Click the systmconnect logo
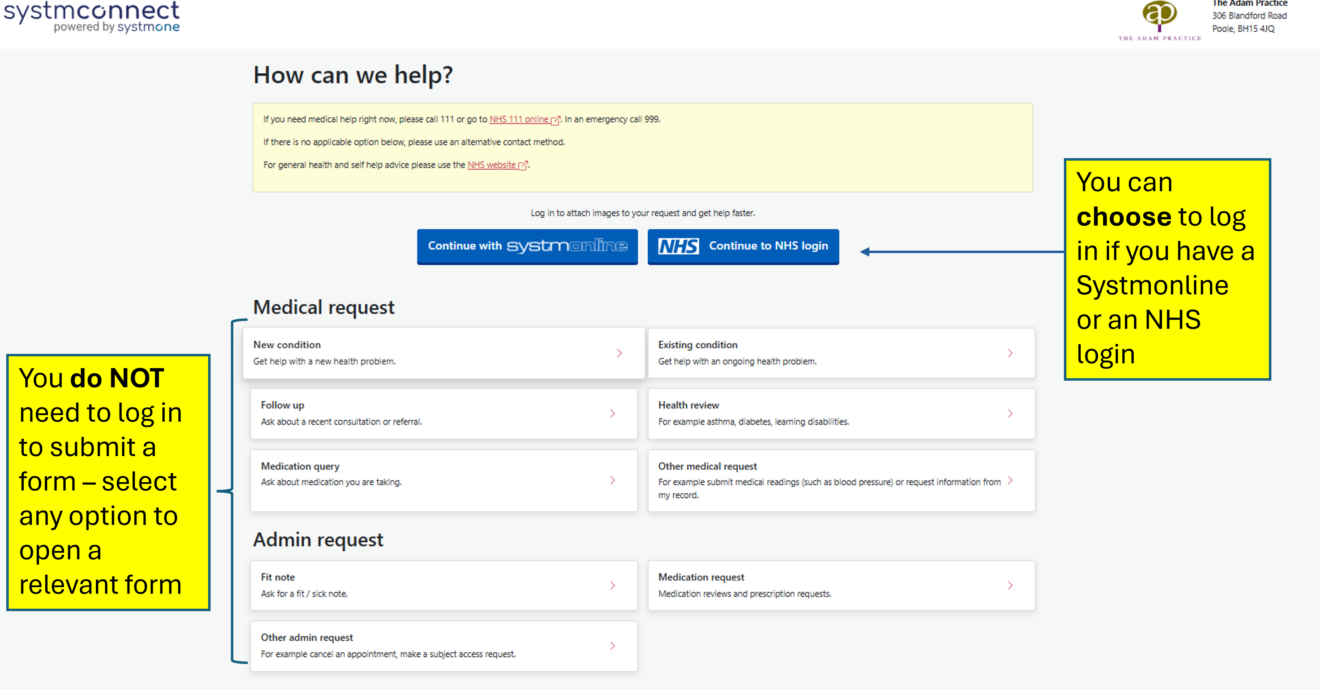The image size is (1320, 689). tap(91, 17)
